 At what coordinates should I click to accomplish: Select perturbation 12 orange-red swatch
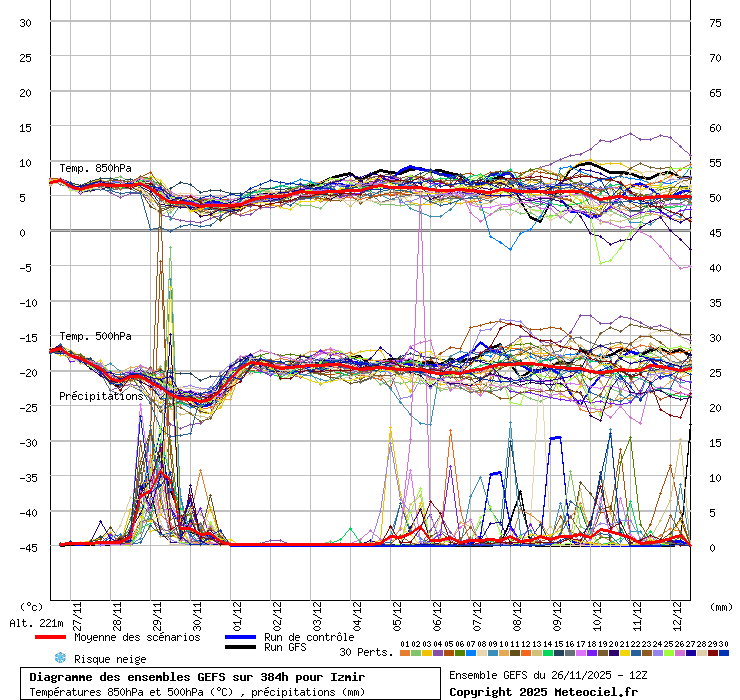[526, 653]
